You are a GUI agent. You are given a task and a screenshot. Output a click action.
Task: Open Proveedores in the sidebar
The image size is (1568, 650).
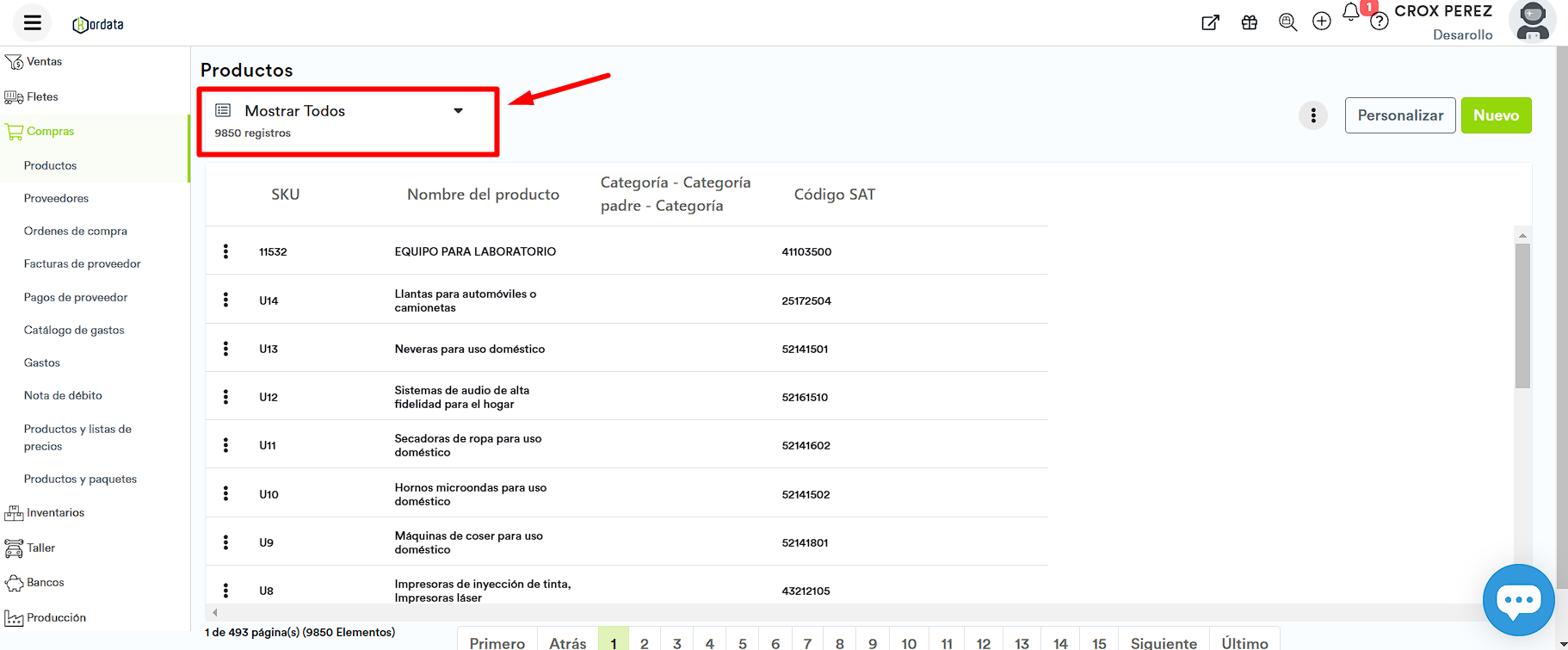[x=56, y=199]
